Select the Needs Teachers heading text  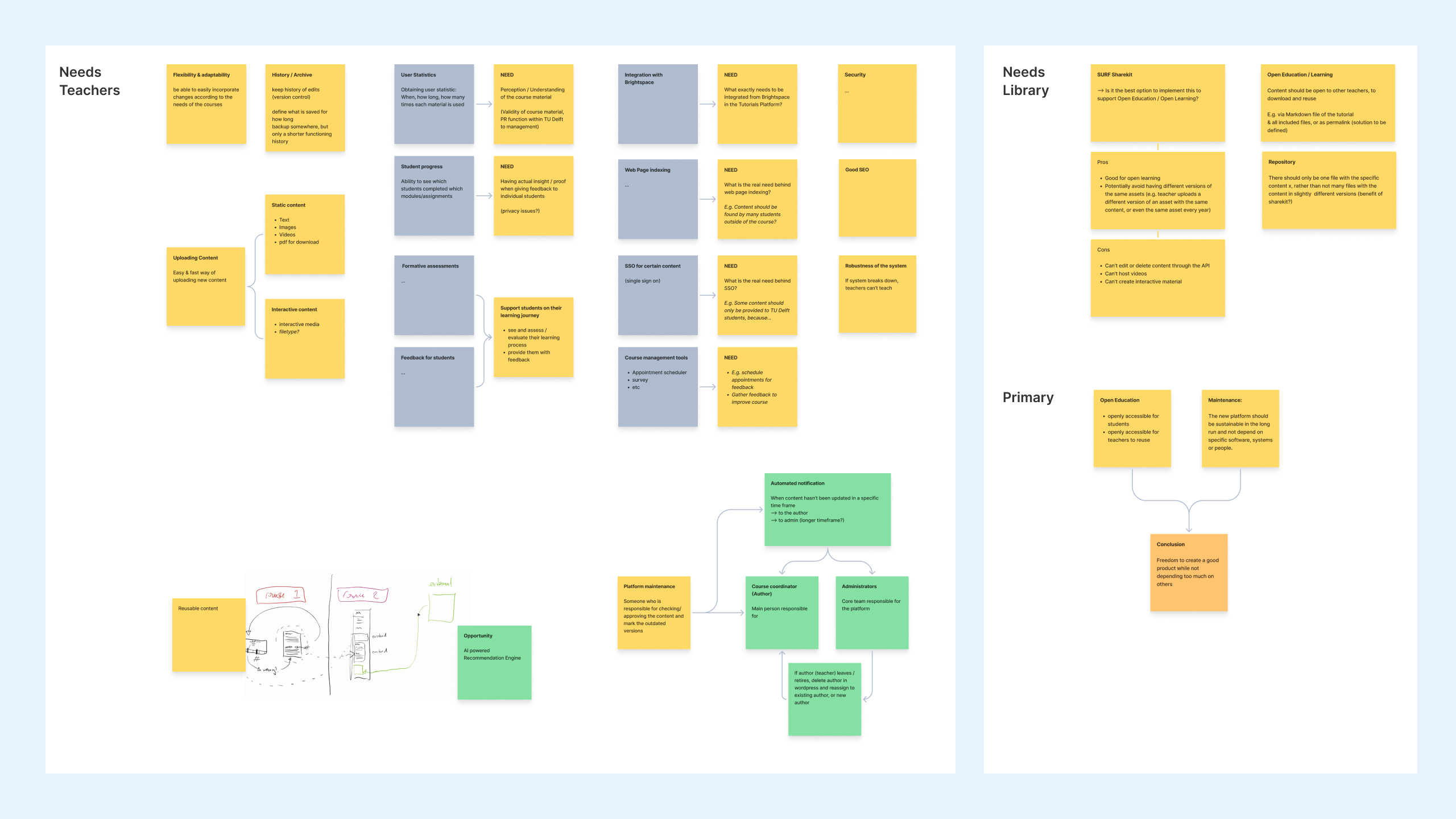pos(89,81)
